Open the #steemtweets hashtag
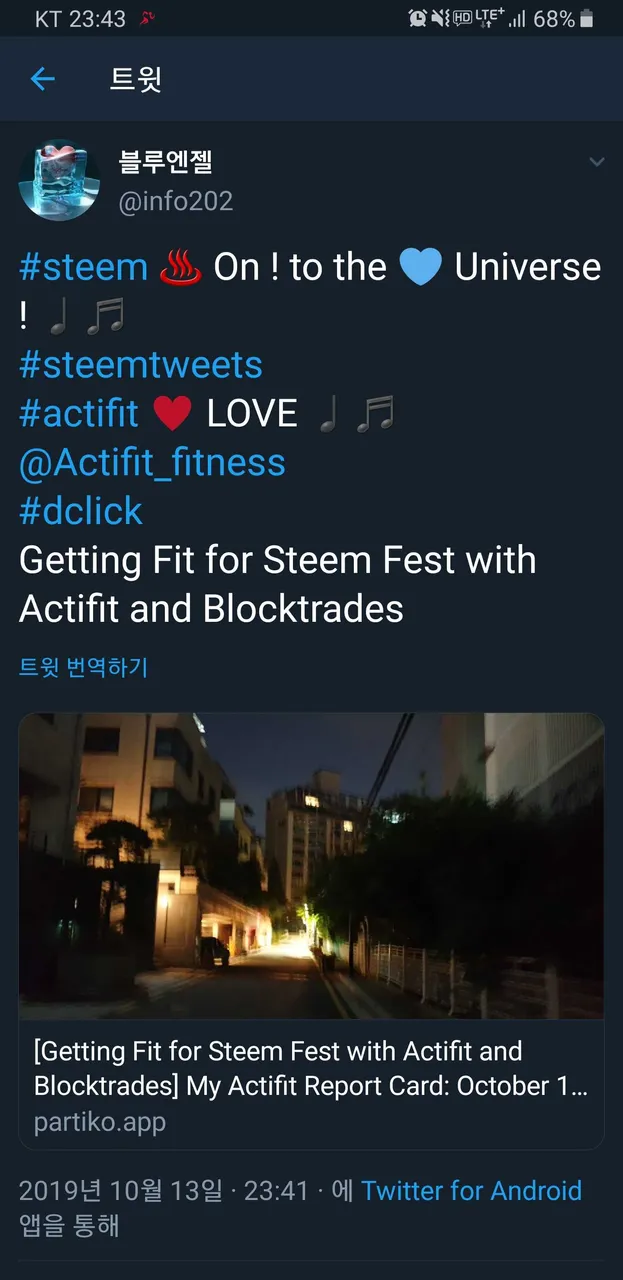The height and width of the screenshot is (1280, 623). click(x=141, y=364)
